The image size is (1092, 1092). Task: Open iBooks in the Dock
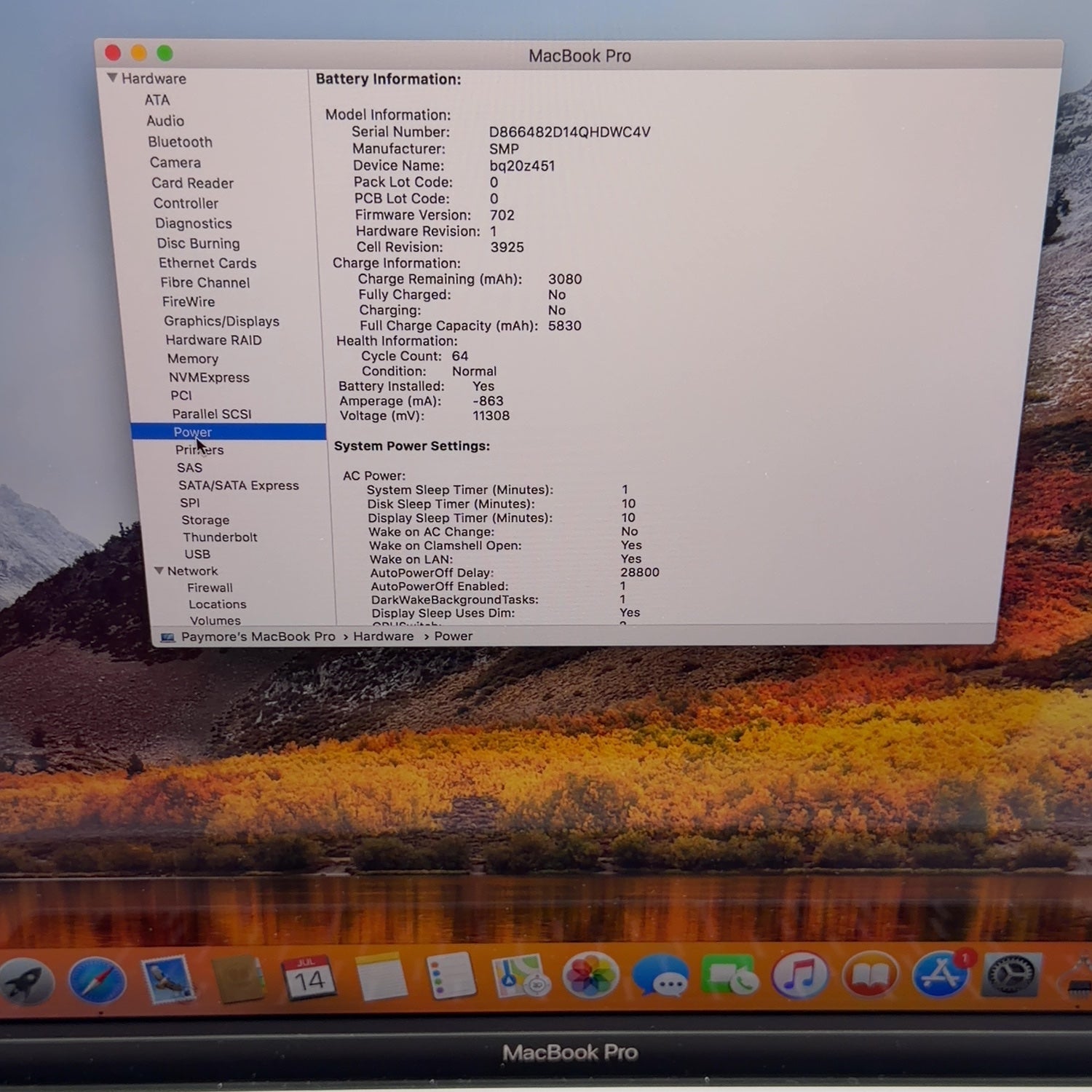pos(870,976)
